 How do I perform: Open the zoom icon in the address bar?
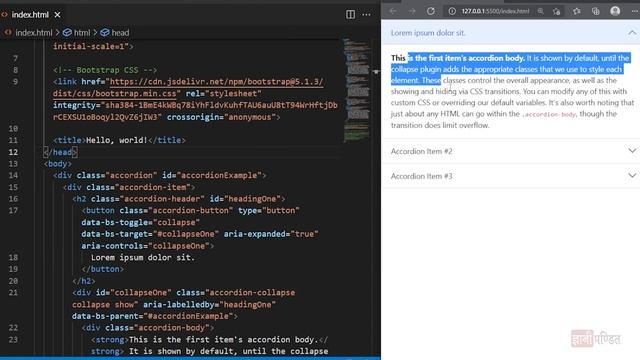click(540, 11)
